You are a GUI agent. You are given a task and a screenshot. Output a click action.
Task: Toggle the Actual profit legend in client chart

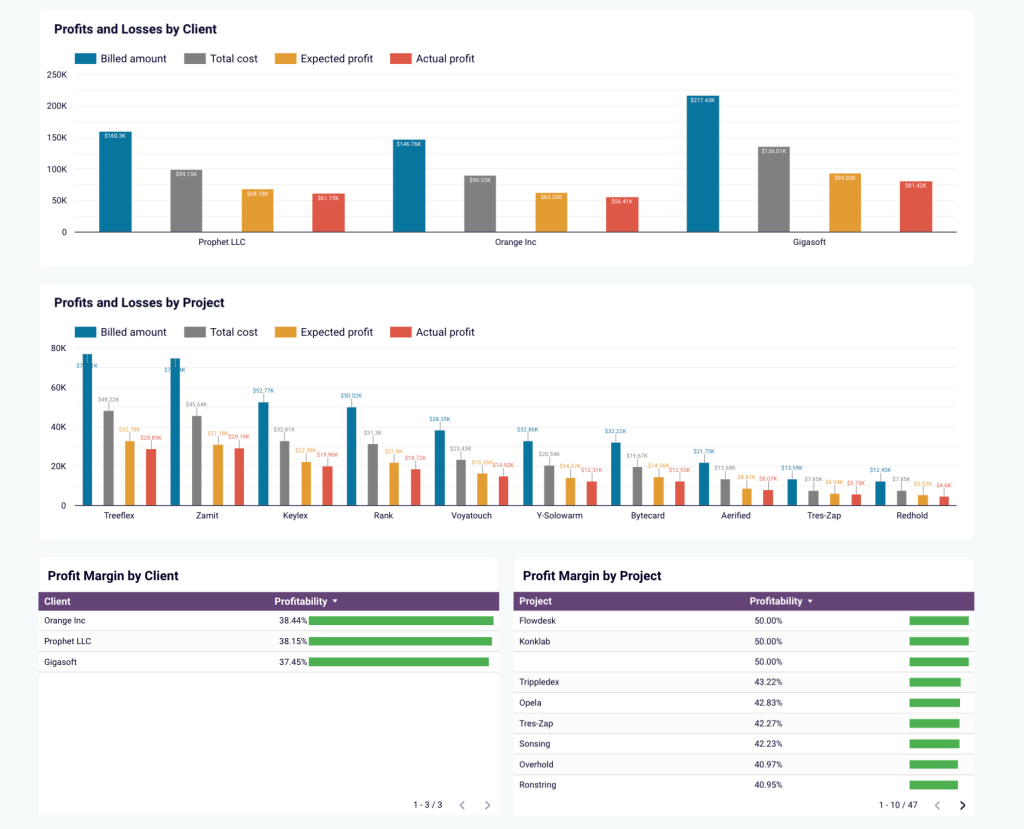[432, 58]
